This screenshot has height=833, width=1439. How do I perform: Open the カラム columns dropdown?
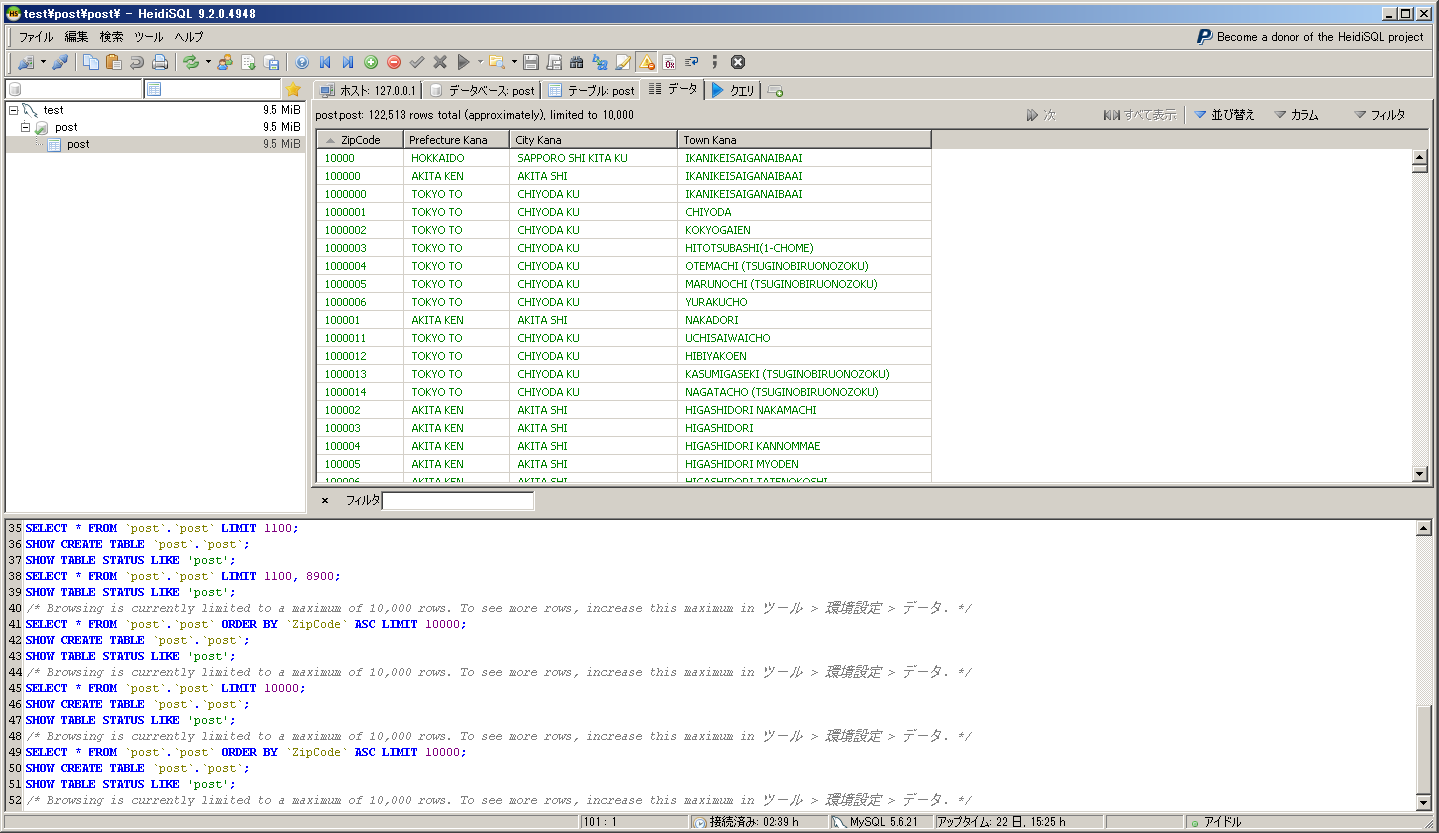click(1296, 115)
